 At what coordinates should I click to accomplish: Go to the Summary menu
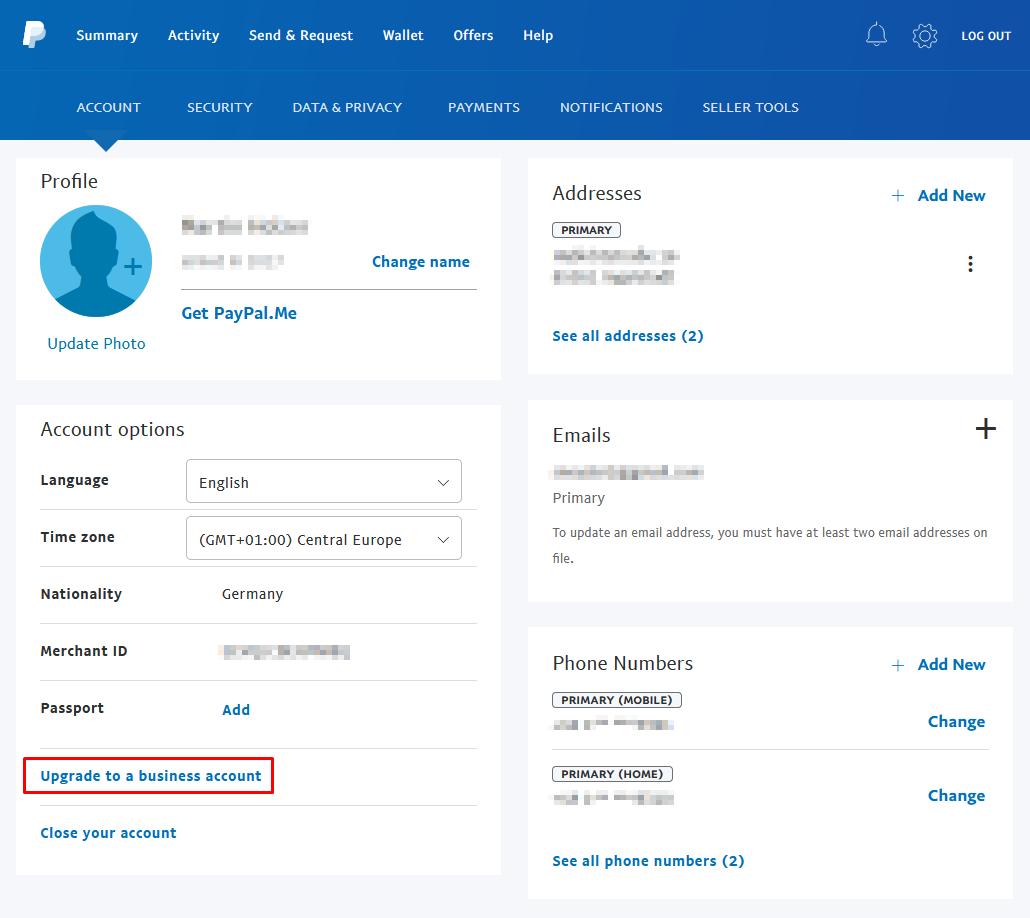[107, 35]
